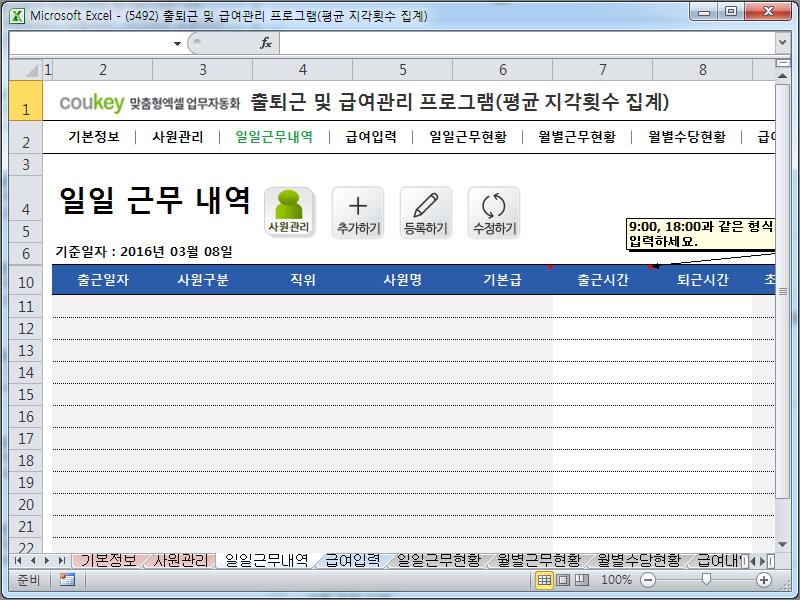Click the vertical scrollbar up arrow
Viewport: 800px width, 600px height.
(x=782, y=76)
